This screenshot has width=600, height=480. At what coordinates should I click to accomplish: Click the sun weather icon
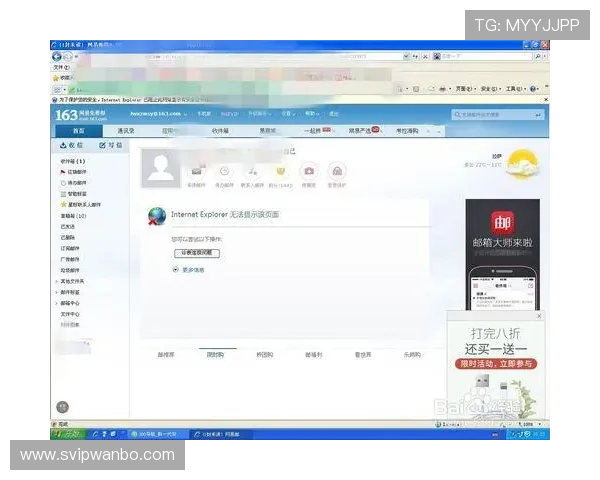(x=522, y=165)
